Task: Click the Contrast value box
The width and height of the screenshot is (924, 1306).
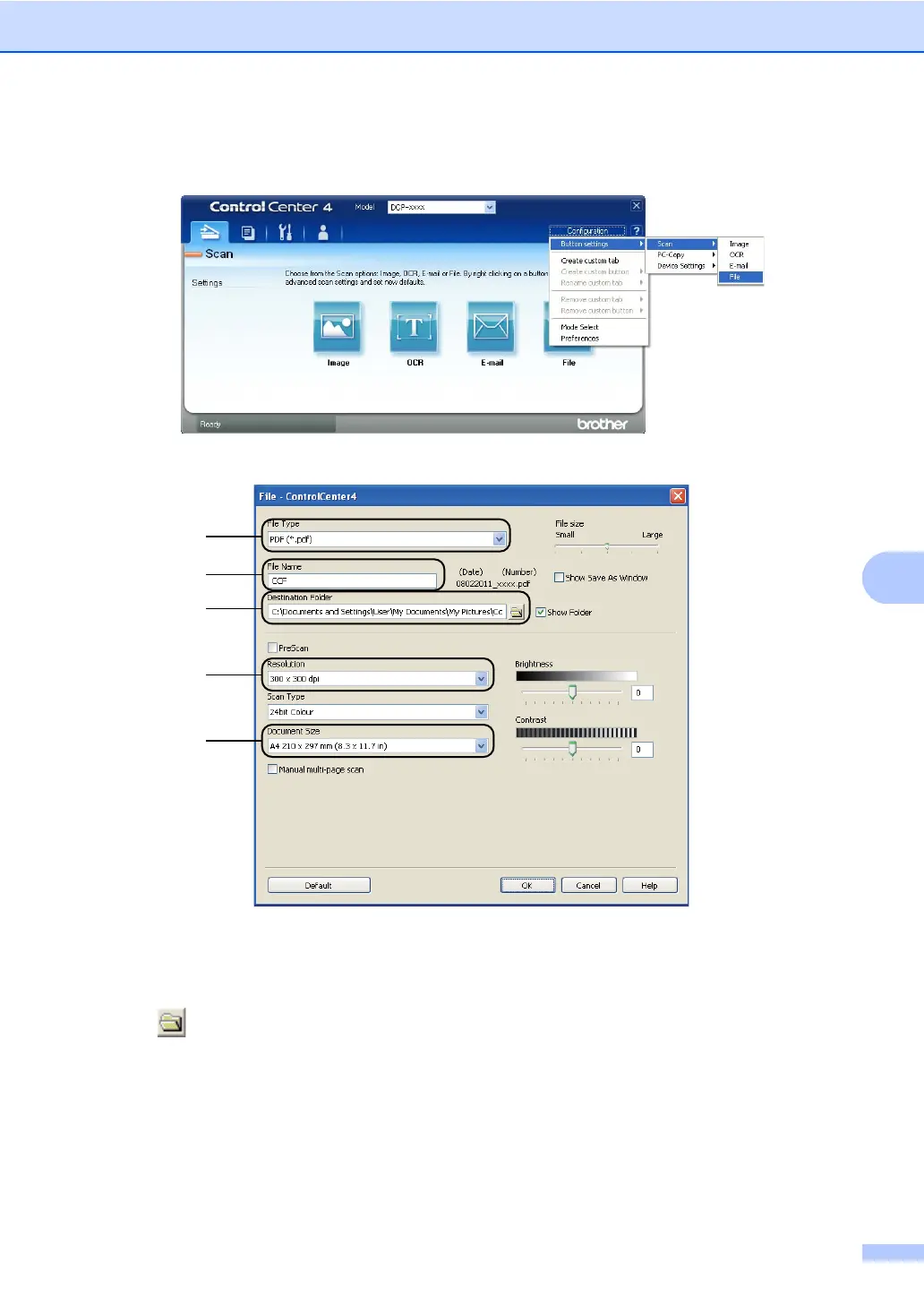Action: 642,749
